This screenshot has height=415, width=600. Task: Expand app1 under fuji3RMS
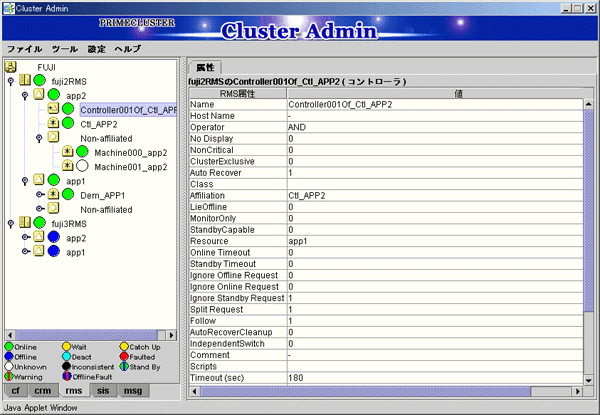(x=26, y=251)
